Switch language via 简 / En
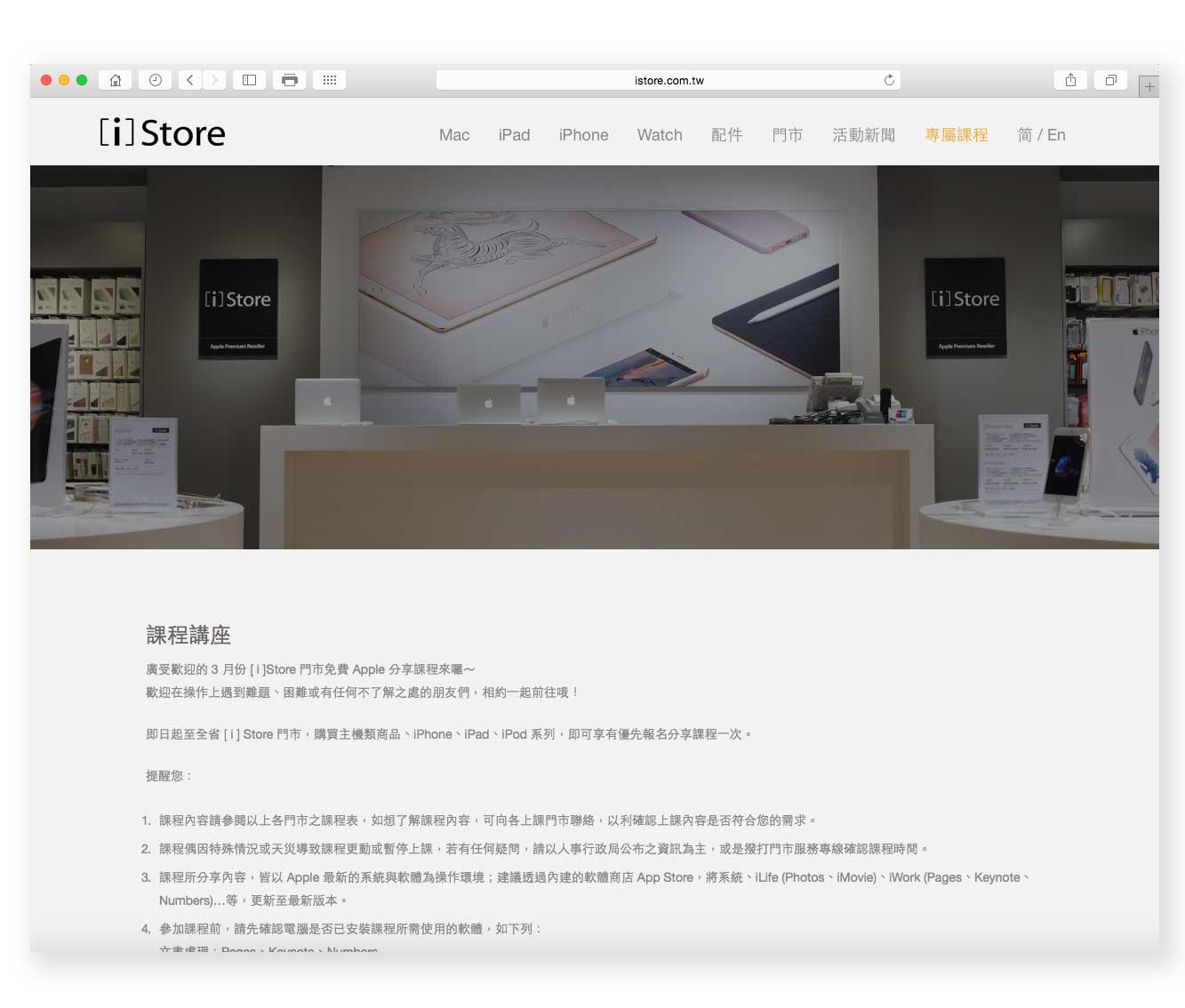Screen dimensions: 1185x1008 [x=1041, y=135]
